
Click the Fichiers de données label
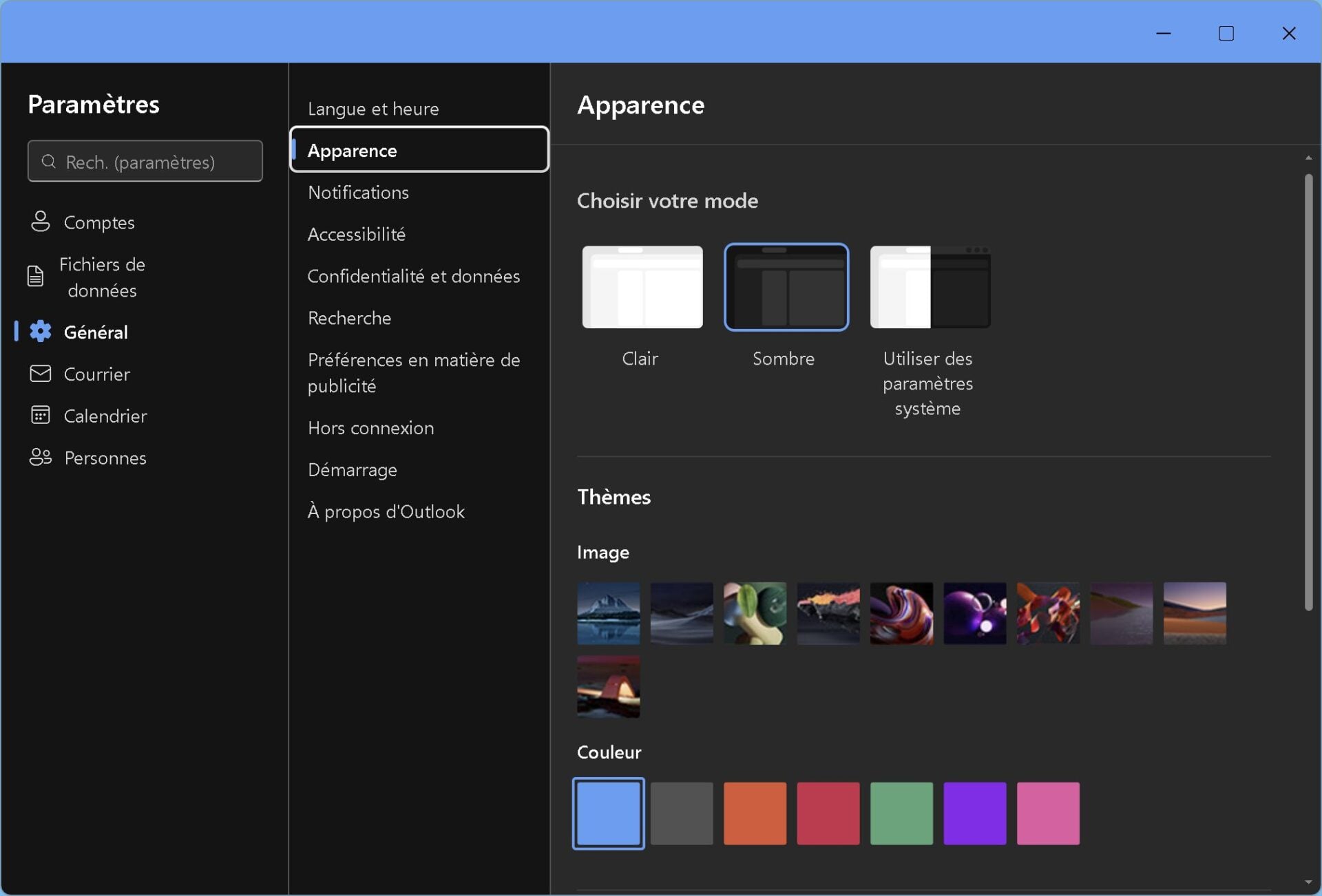coord(102,277)
